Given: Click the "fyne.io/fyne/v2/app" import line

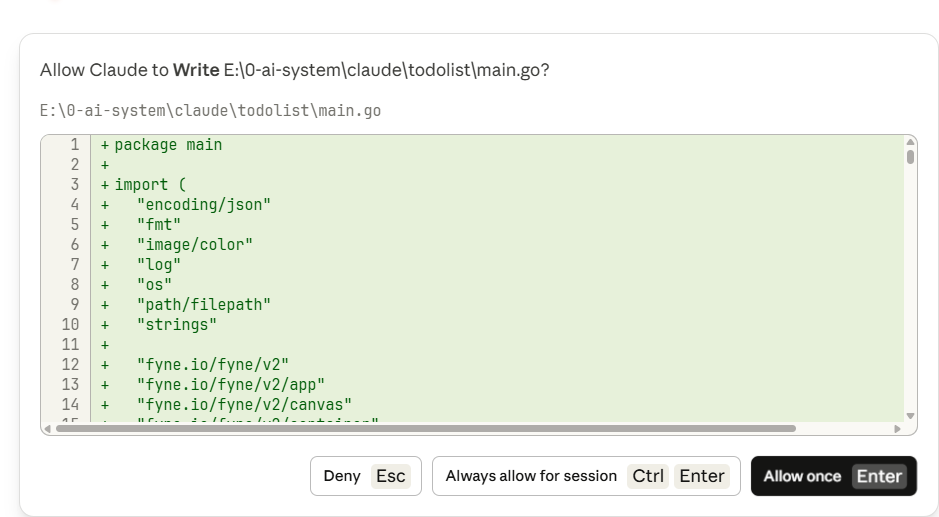Looking at the screenshot, I should (231, 385).
